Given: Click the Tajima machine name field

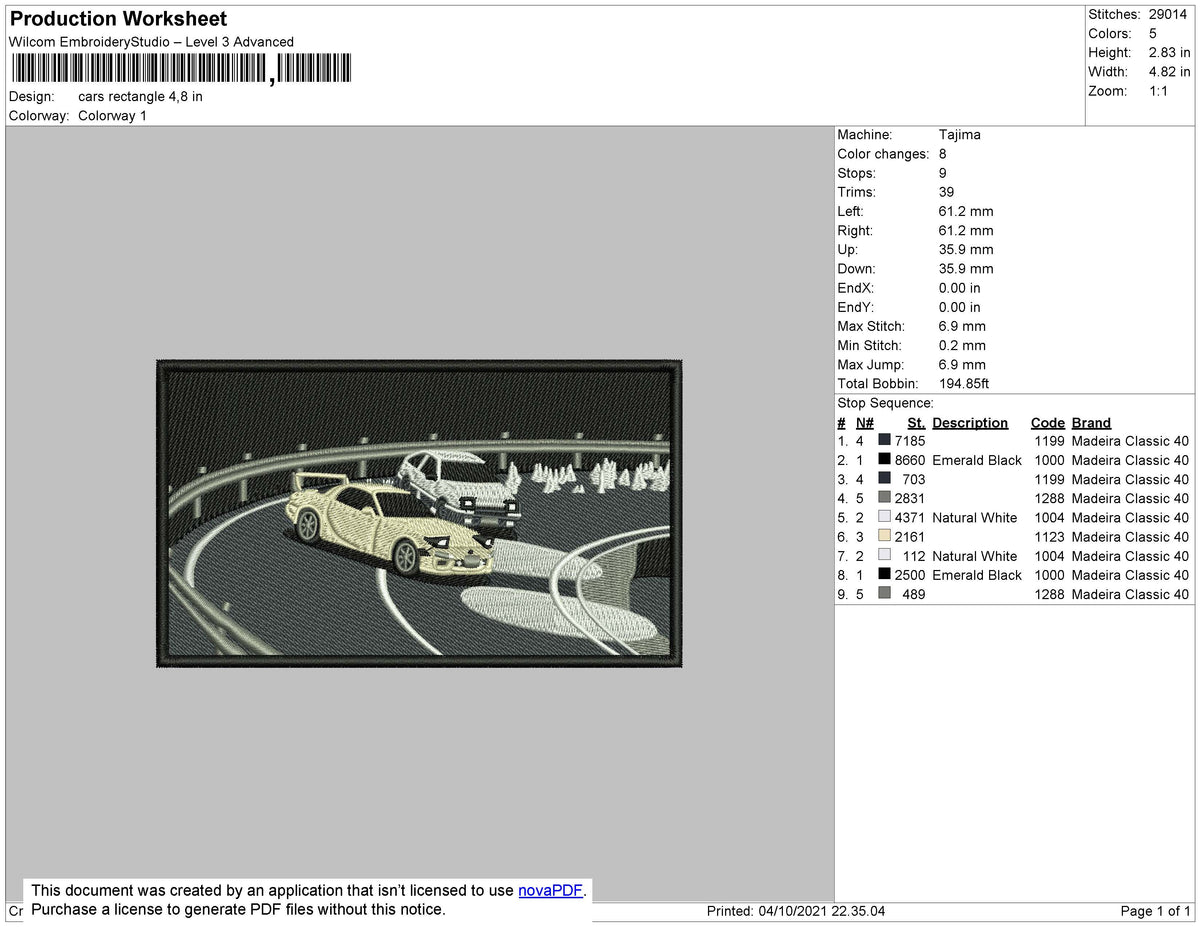Looking at the screenshot, I should point(960,134).
